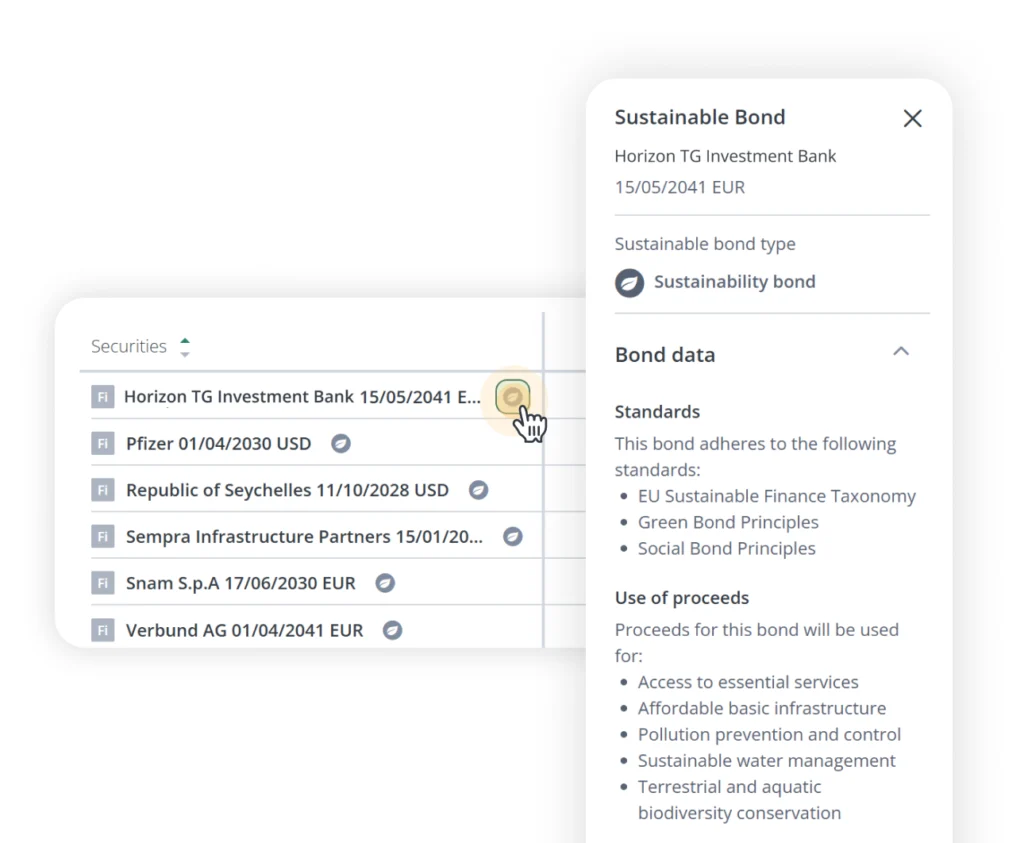
Task: Click Verbund AG sustainable bond leaf icon
Action: click(393, 630)
